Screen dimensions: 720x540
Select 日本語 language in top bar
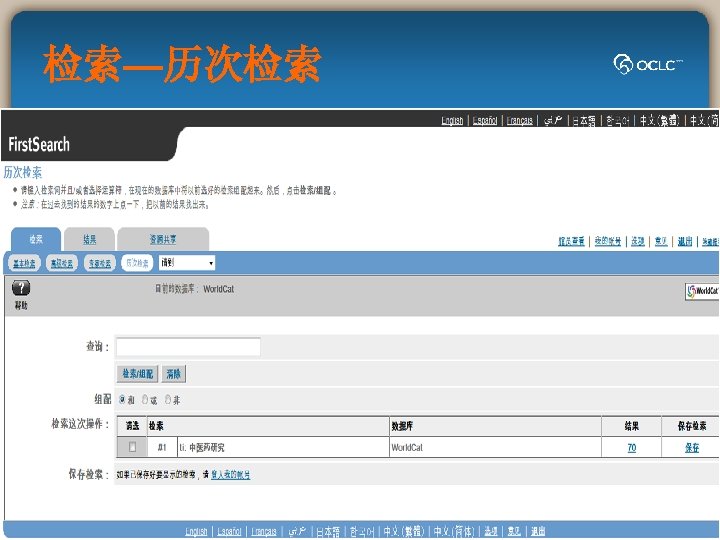584,120
